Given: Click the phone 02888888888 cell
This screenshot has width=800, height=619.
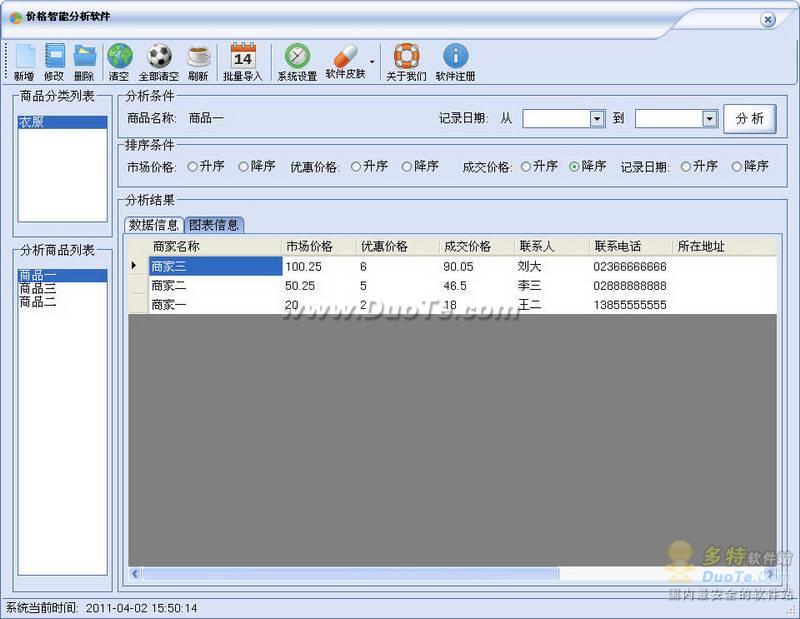Looking at the screenshot, I should [x=632, y=286].
